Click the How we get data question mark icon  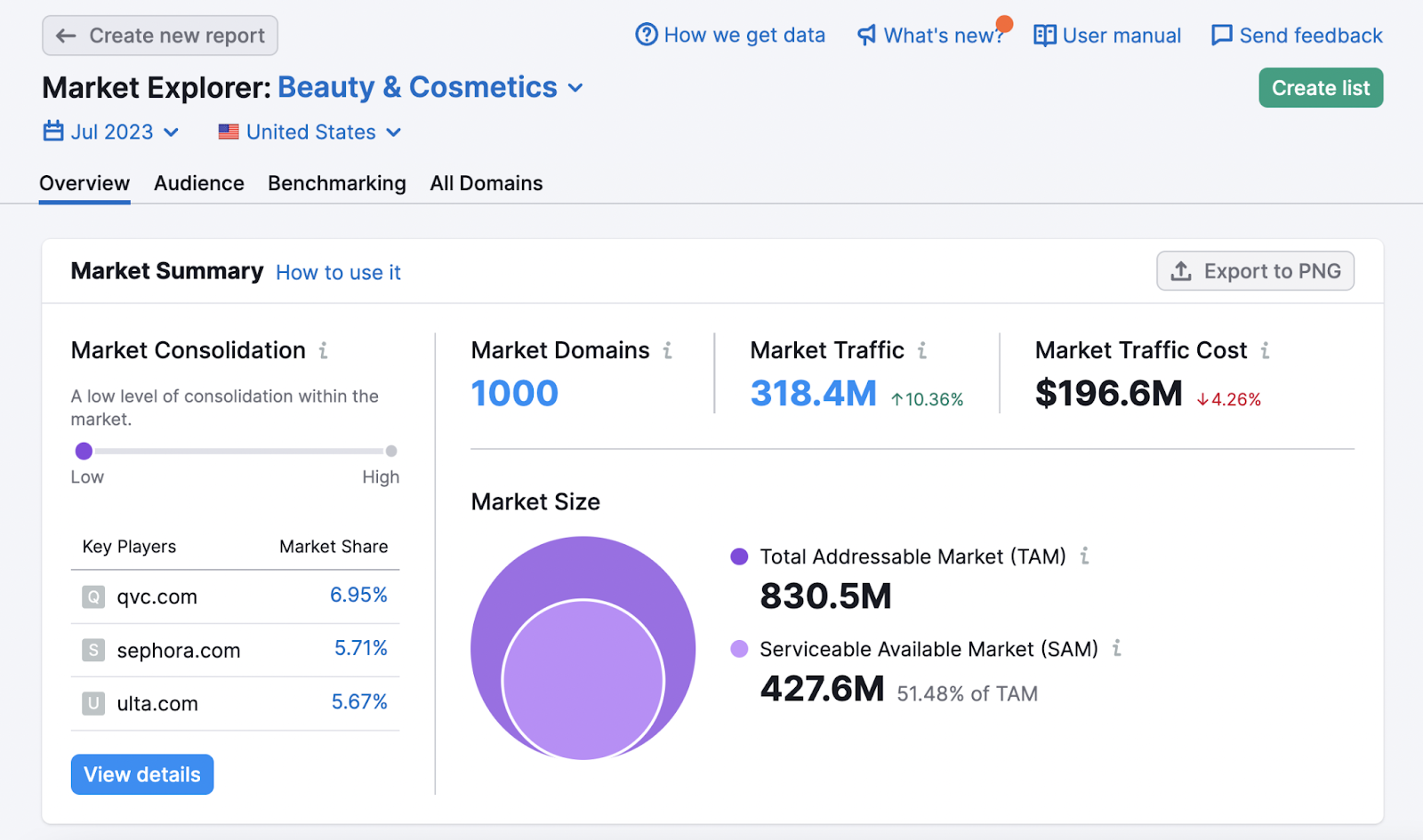point(643,35)
